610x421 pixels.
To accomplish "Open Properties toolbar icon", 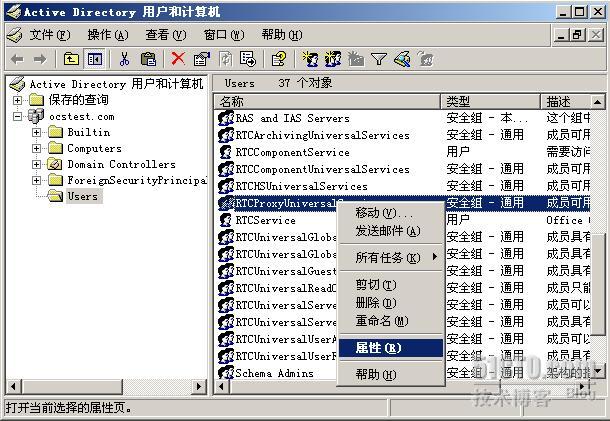I will click(202, 59).
